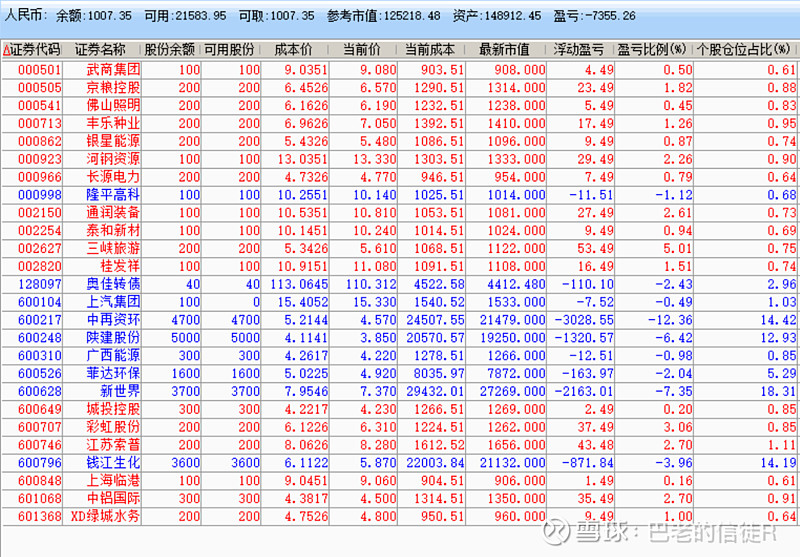Image resolution: width=800 pixels, height=557 pixels.
Task: Click the 钱江生化 stock name
Action: [113, 462]
